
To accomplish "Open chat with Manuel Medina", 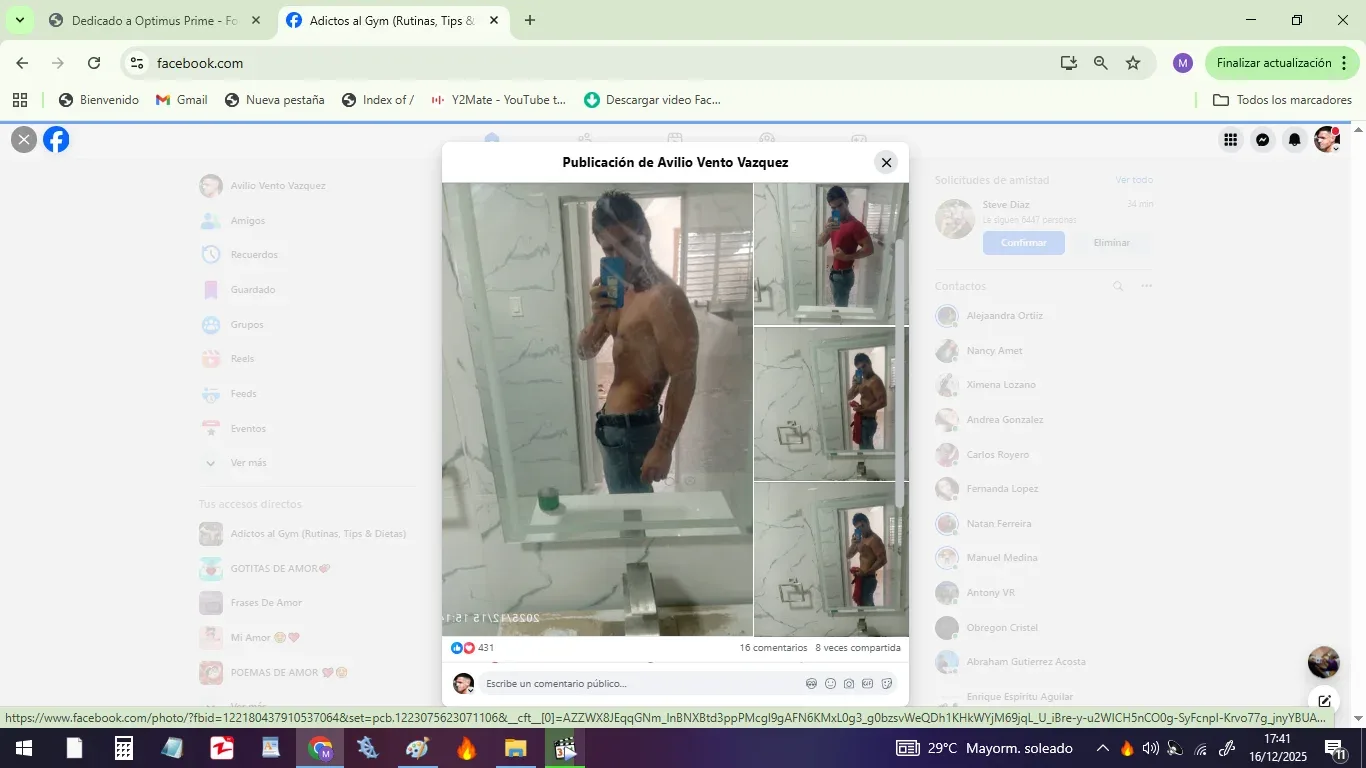I will tap(1043, 558).
